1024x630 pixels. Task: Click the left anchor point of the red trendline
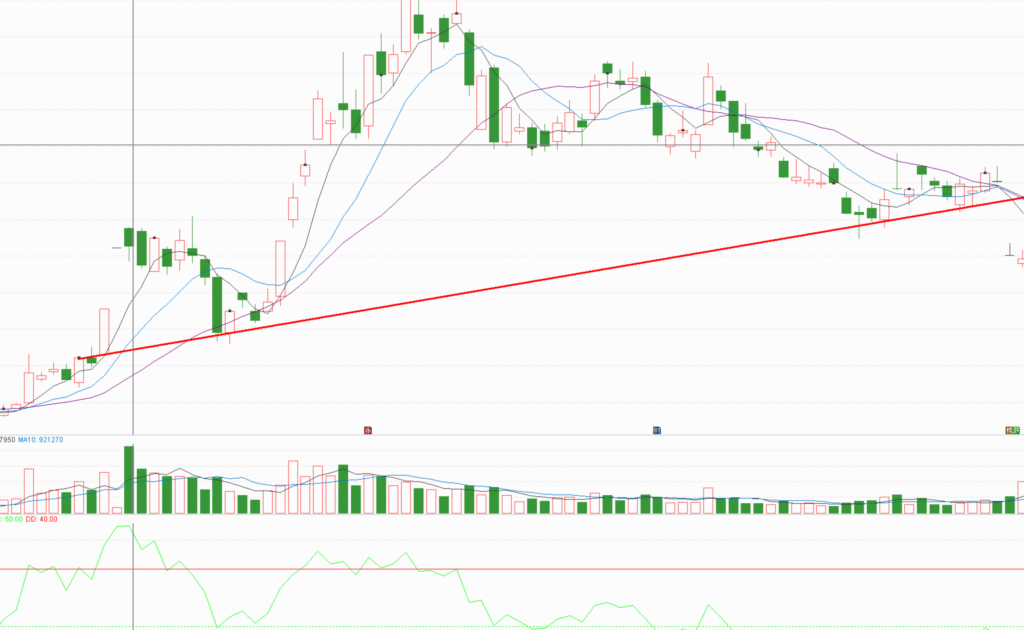(80, 358)
